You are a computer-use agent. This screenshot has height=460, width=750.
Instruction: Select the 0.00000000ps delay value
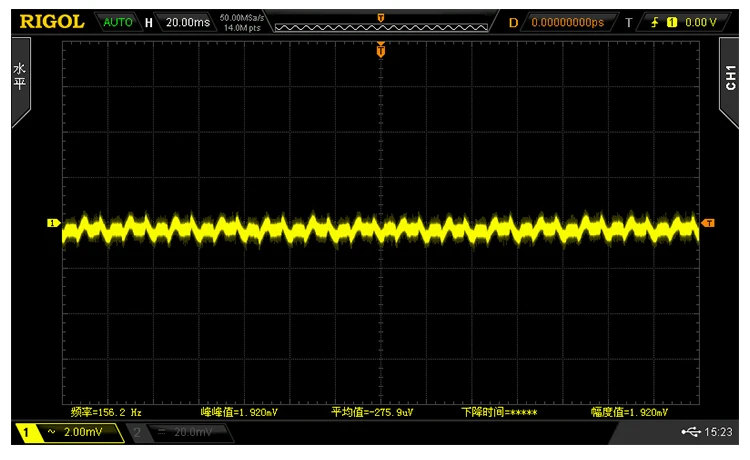click(x=568, y=22)
